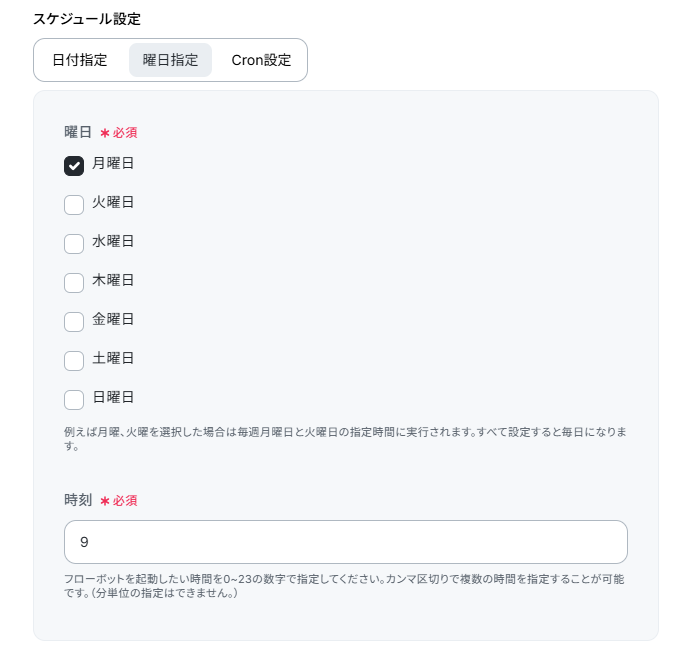Switch to the 日付指定 tab

point(80,60)
